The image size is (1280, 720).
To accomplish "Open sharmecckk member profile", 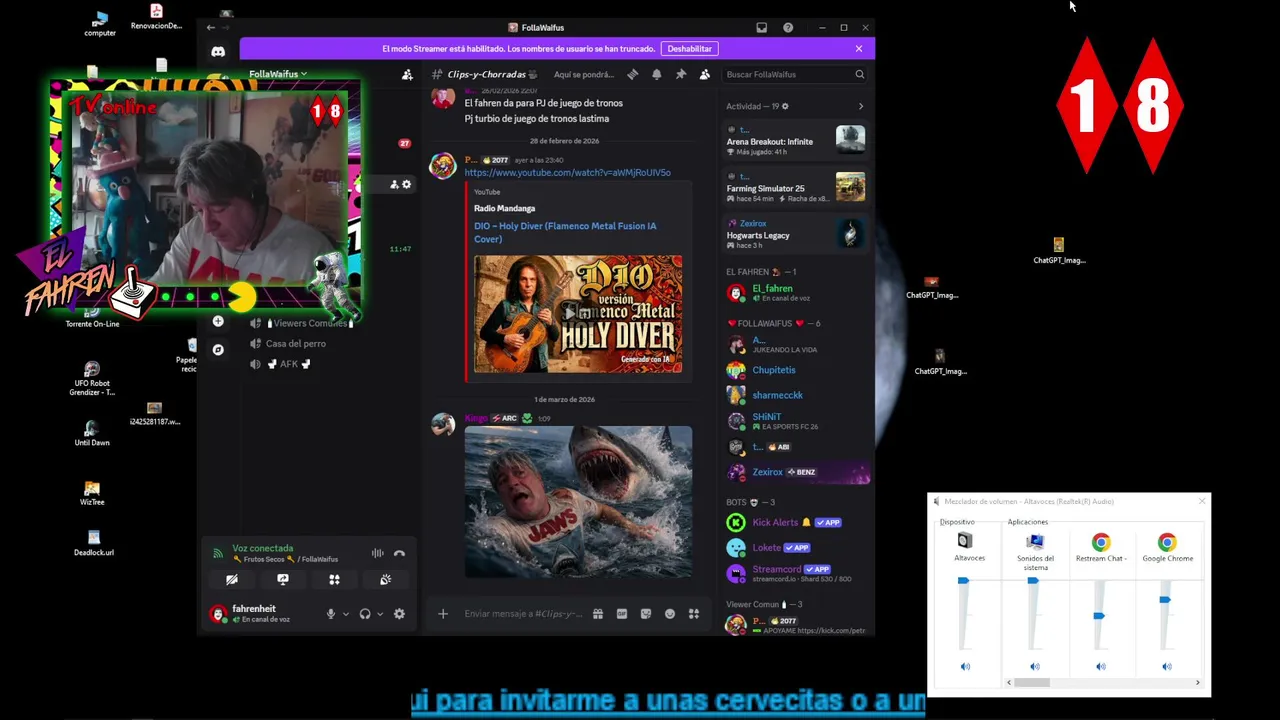I will pos(777,395).
